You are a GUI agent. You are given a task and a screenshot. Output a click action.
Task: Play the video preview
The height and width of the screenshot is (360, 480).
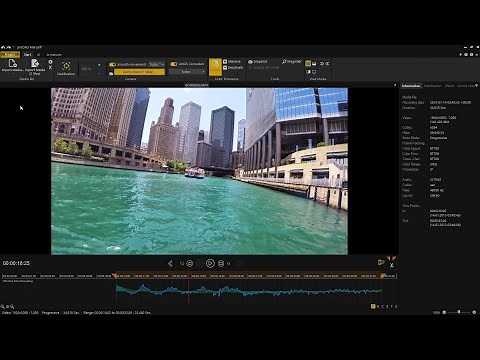[x=210, y=263]
